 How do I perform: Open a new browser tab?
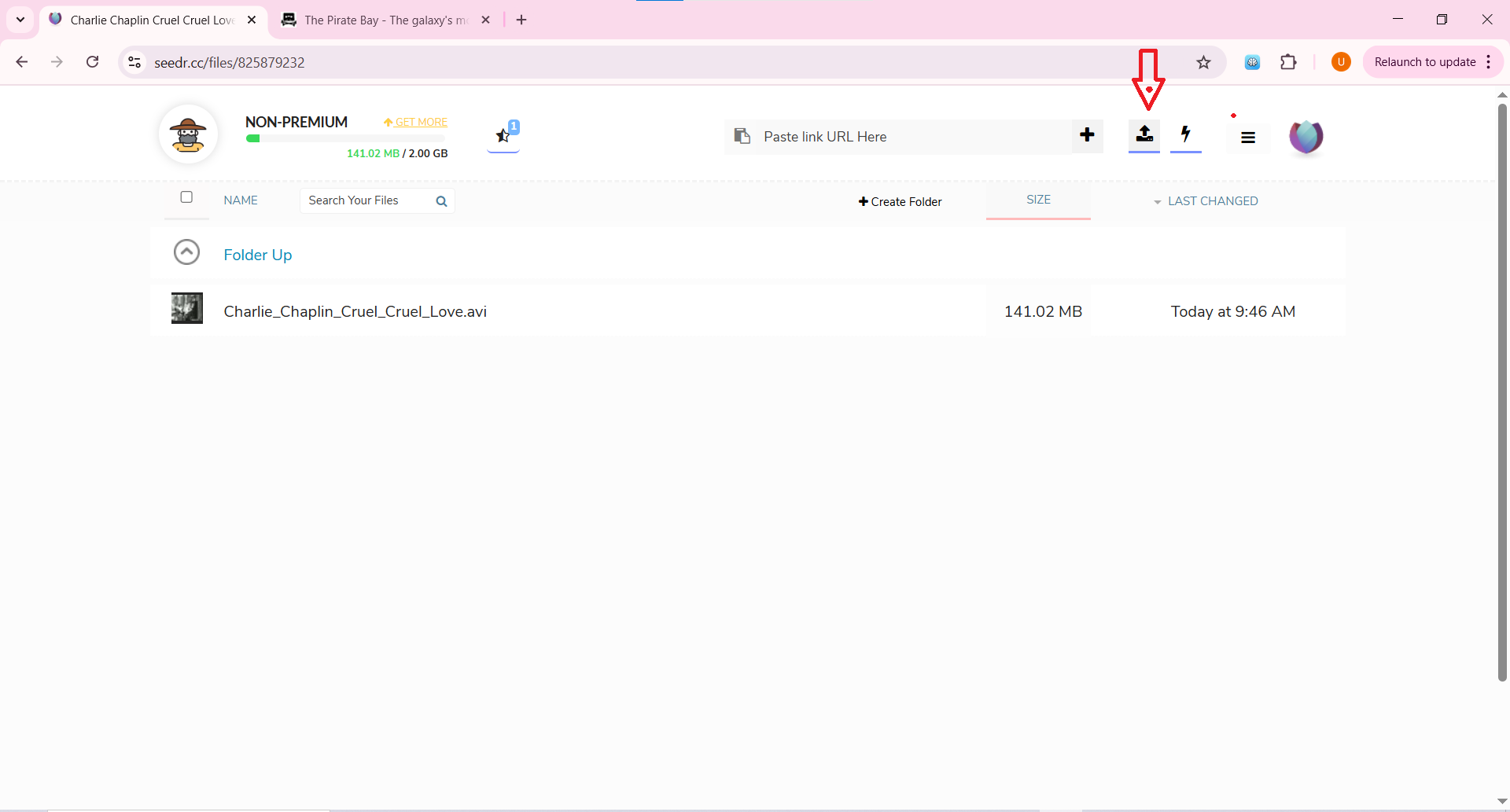click(x=521, y=20)
